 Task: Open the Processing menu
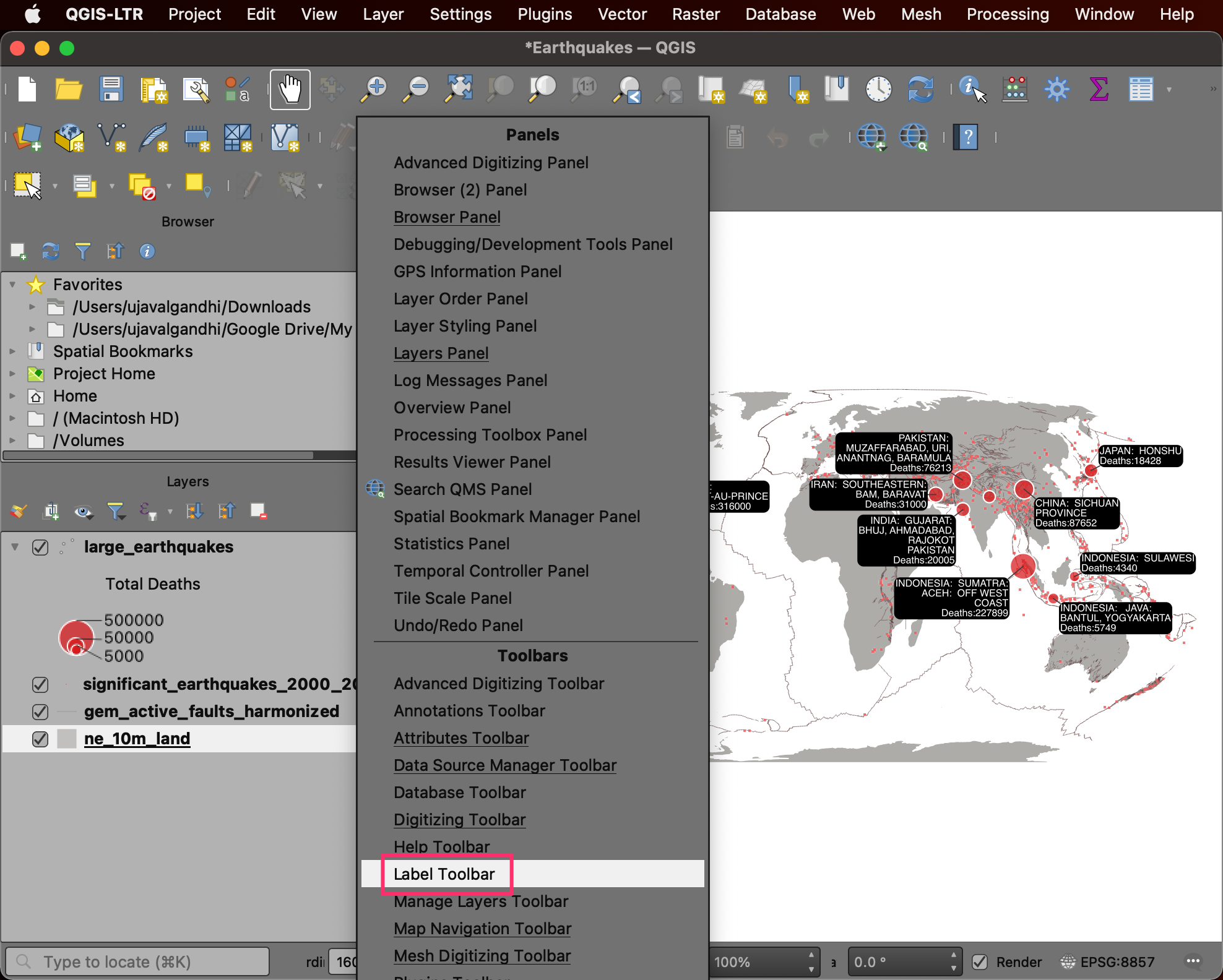click(x=1008, y=14)
